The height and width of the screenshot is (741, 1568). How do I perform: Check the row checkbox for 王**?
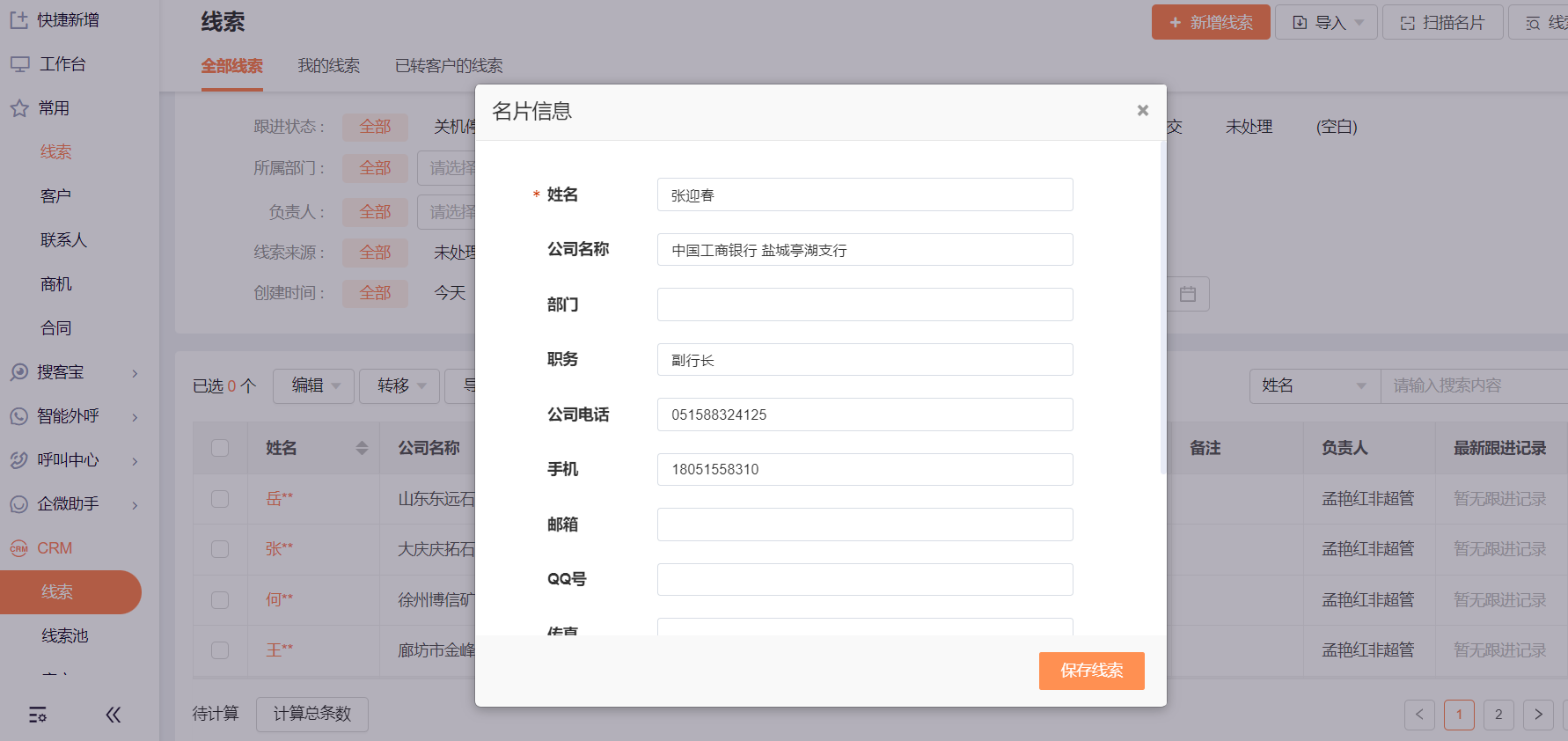(220, 650)
